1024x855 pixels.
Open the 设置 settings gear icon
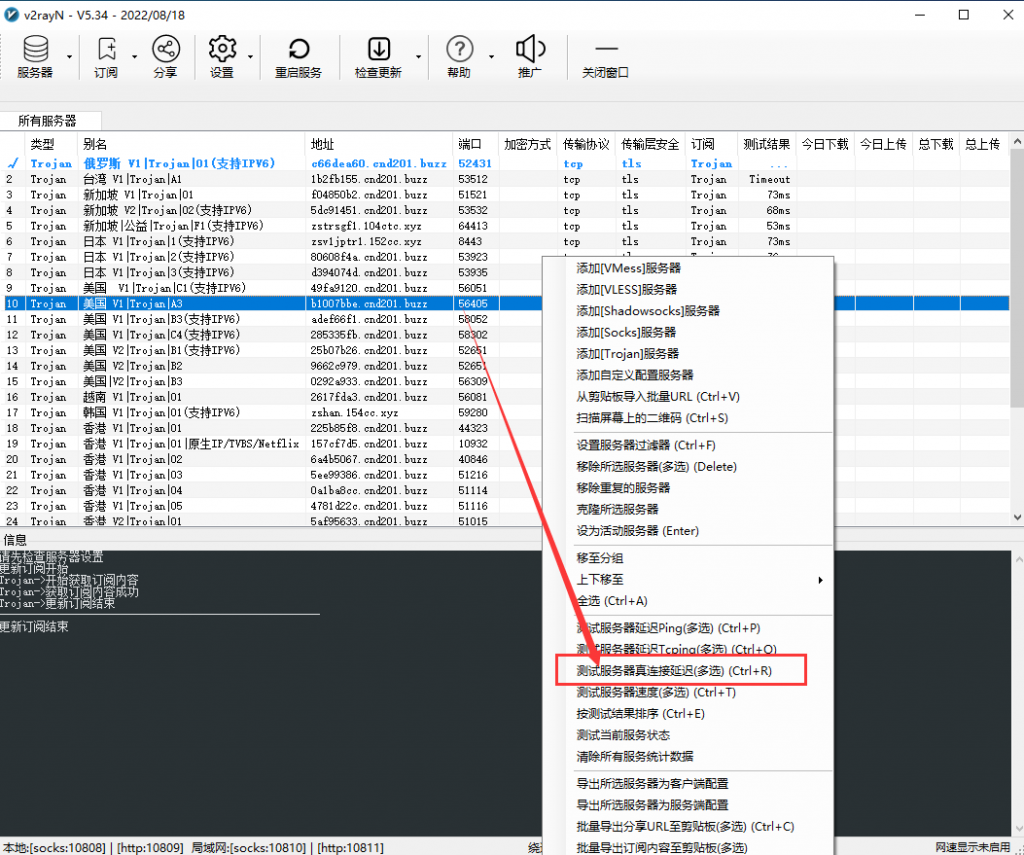click(x=222, y=56)
